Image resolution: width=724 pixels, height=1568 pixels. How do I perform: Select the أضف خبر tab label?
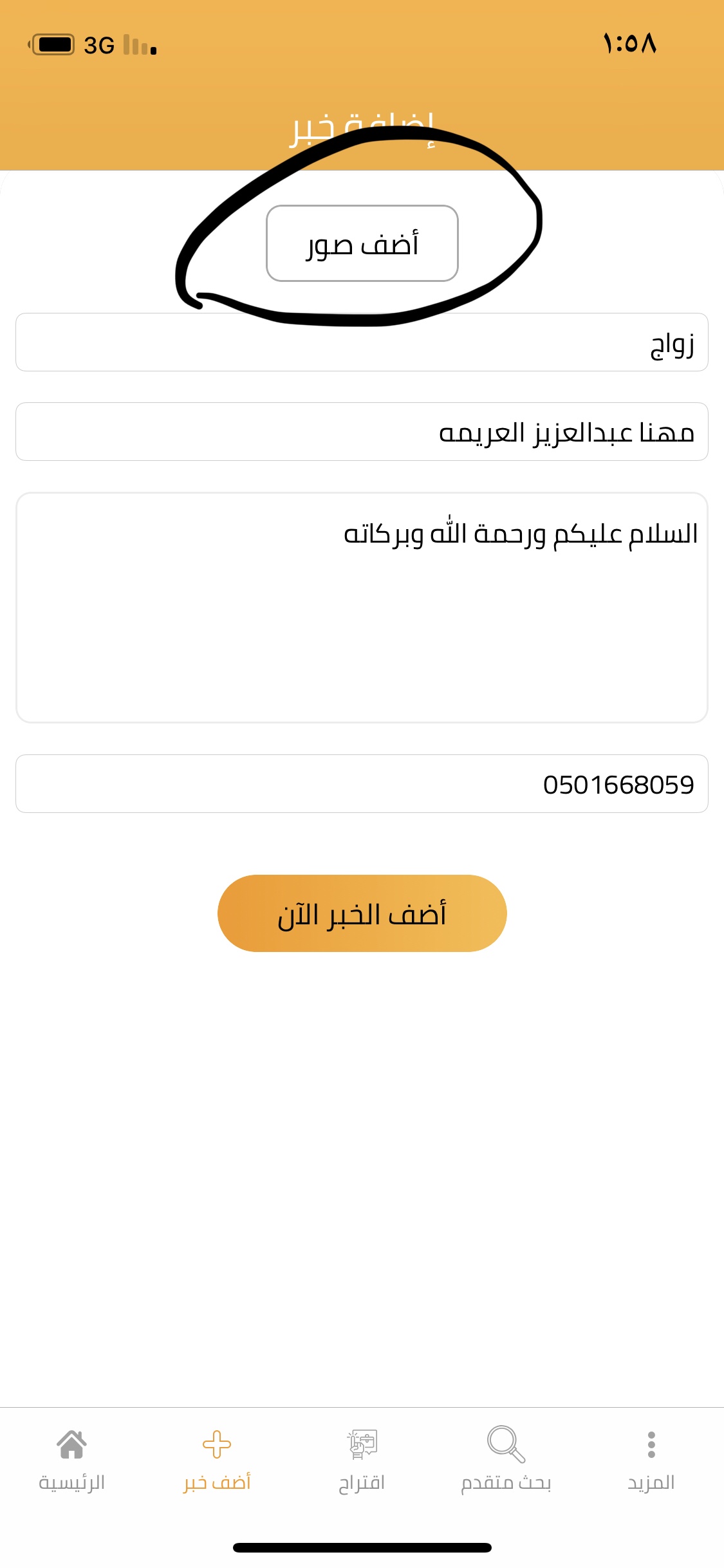[217, 1482]
